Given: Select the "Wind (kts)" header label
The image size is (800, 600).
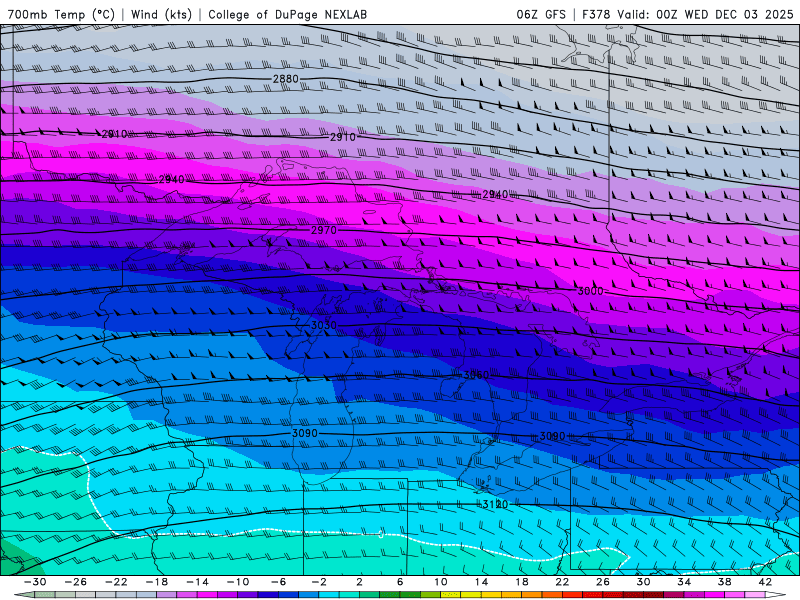Looking at the screenshot, I should click(x=161, y=14).
